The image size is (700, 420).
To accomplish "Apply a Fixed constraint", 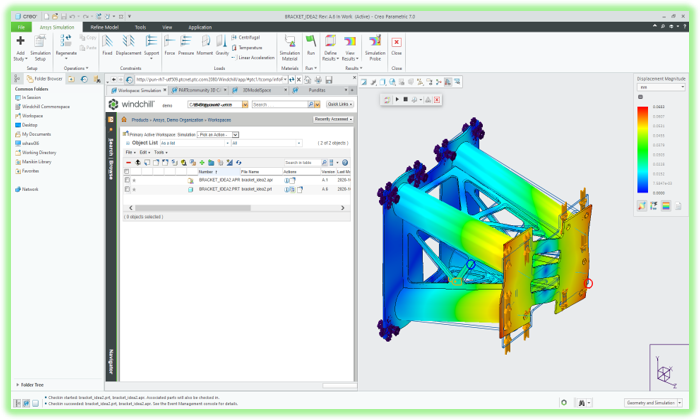I will pyautogui.click(x=107, y=45).
